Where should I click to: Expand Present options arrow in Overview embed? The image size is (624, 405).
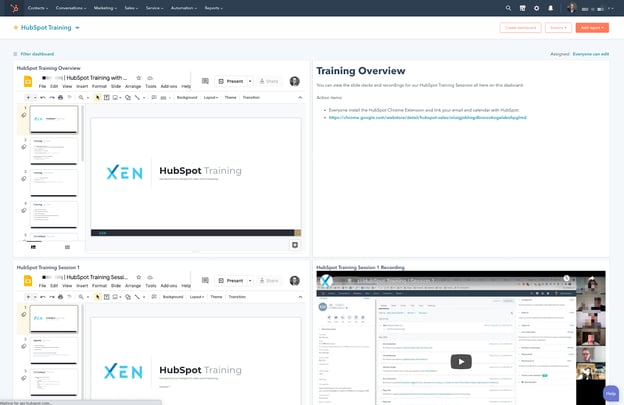(250, 81)
